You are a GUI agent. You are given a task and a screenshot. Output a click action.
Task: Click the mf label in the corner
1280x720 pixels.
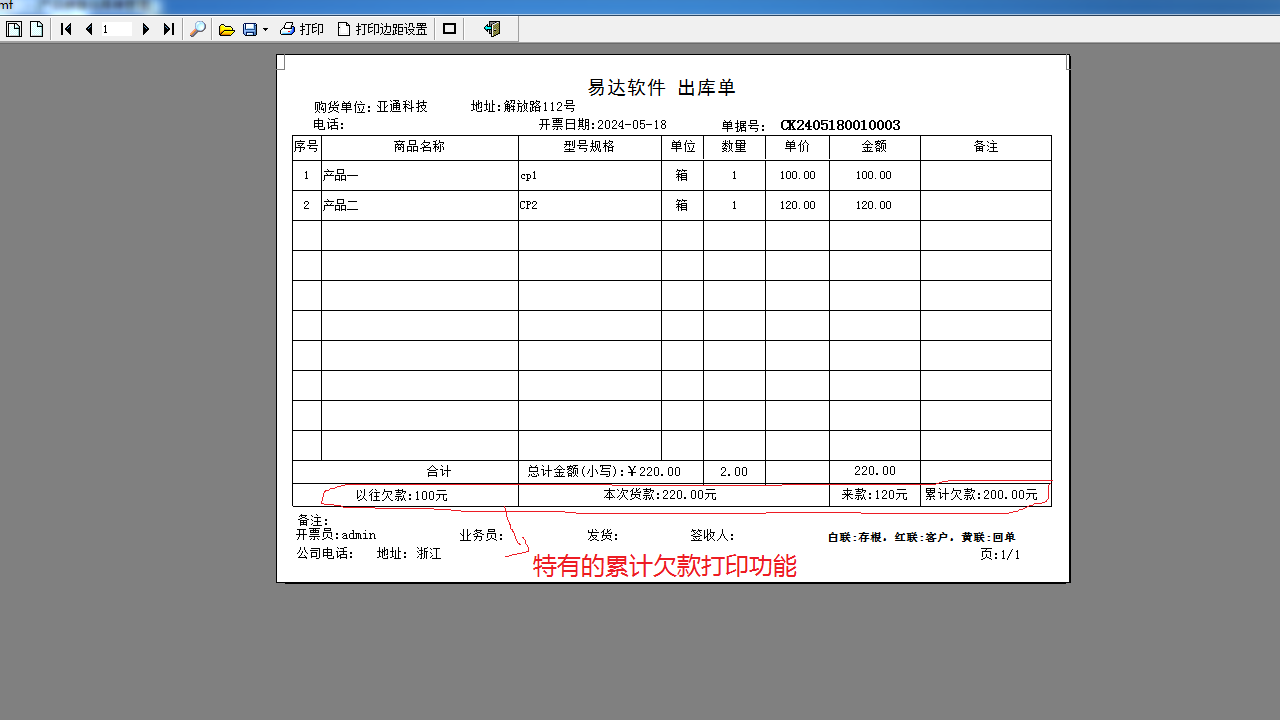[x=6, y=5]
